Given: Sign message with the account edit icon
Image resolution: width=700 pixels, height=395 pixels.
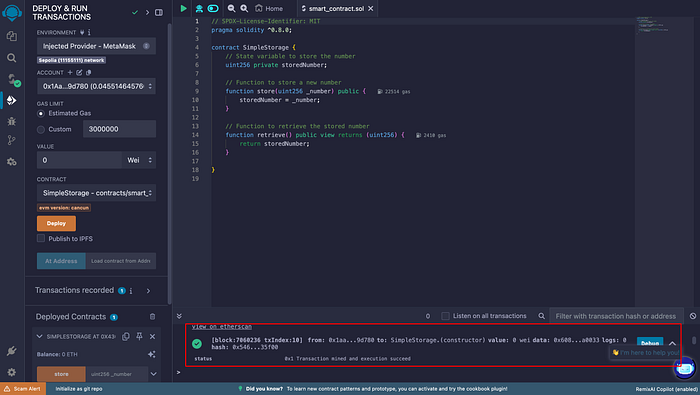Looking at the screenshot, I should (79, 72).
